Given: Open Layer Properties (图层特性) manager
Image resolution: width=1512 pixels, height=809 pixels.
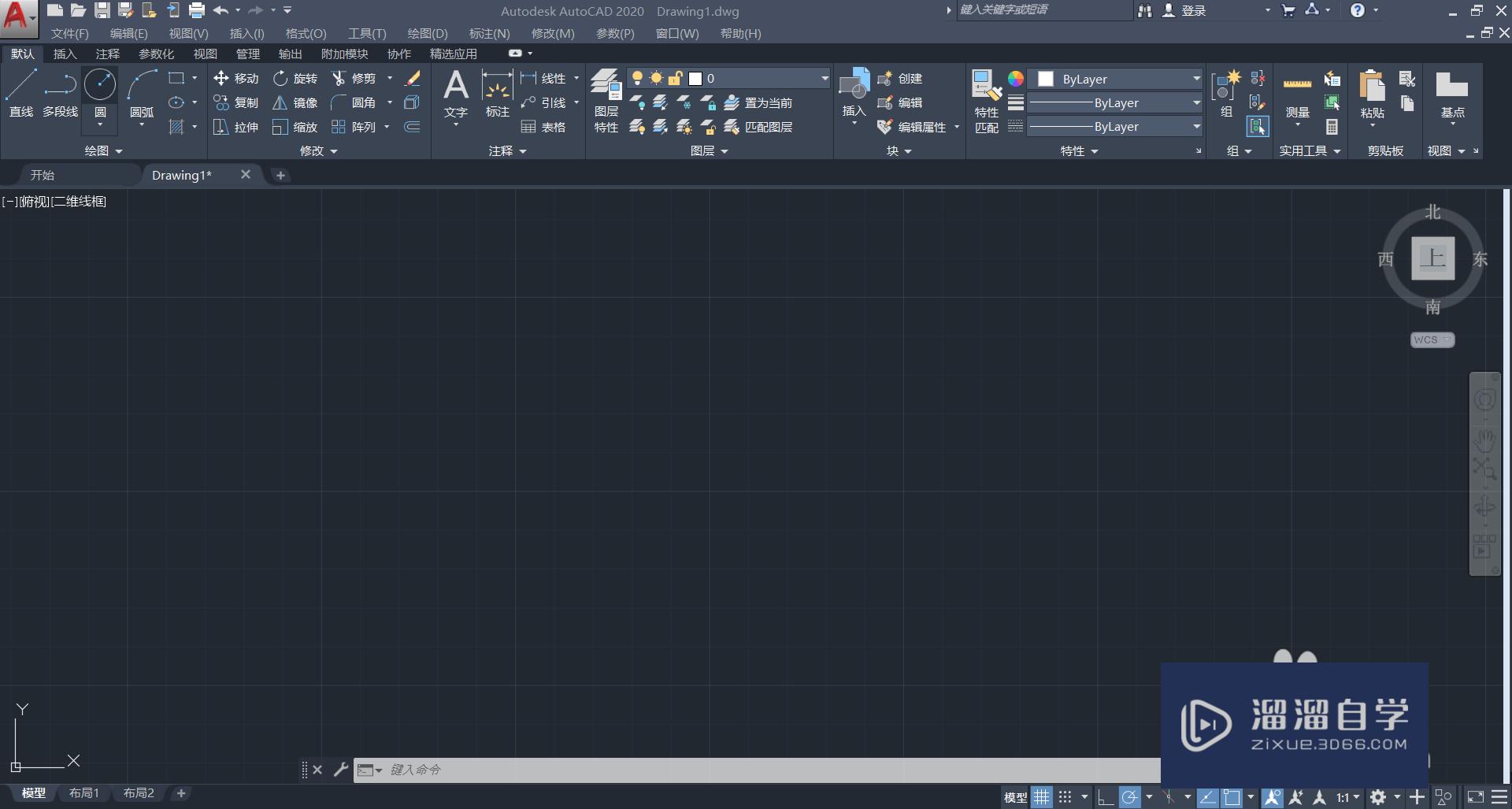Looking at the screenshot, I should tap(606, 100).
